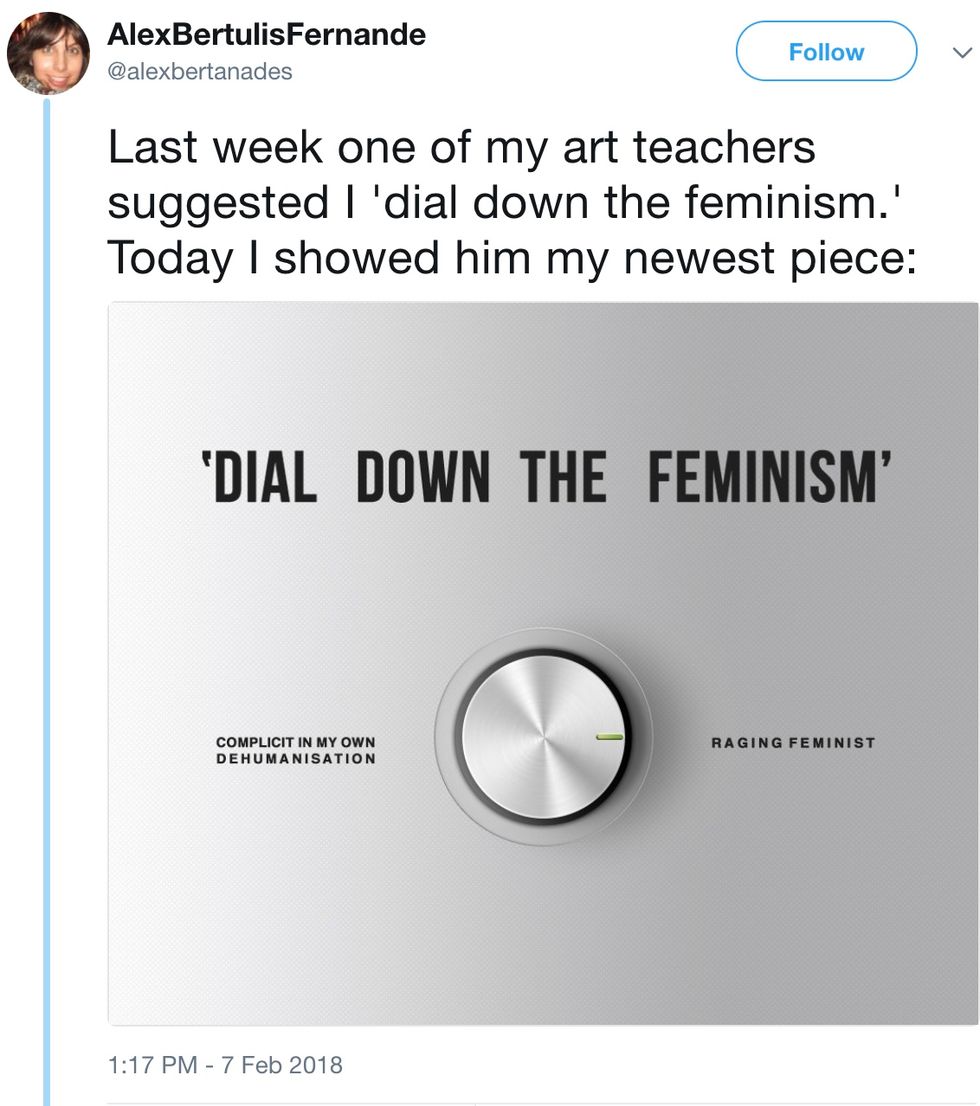
Task: Select the COMPLICIT IN MY OWN DEHUMANISATION label
Action: pyautogui.click(x=296, y=751)
